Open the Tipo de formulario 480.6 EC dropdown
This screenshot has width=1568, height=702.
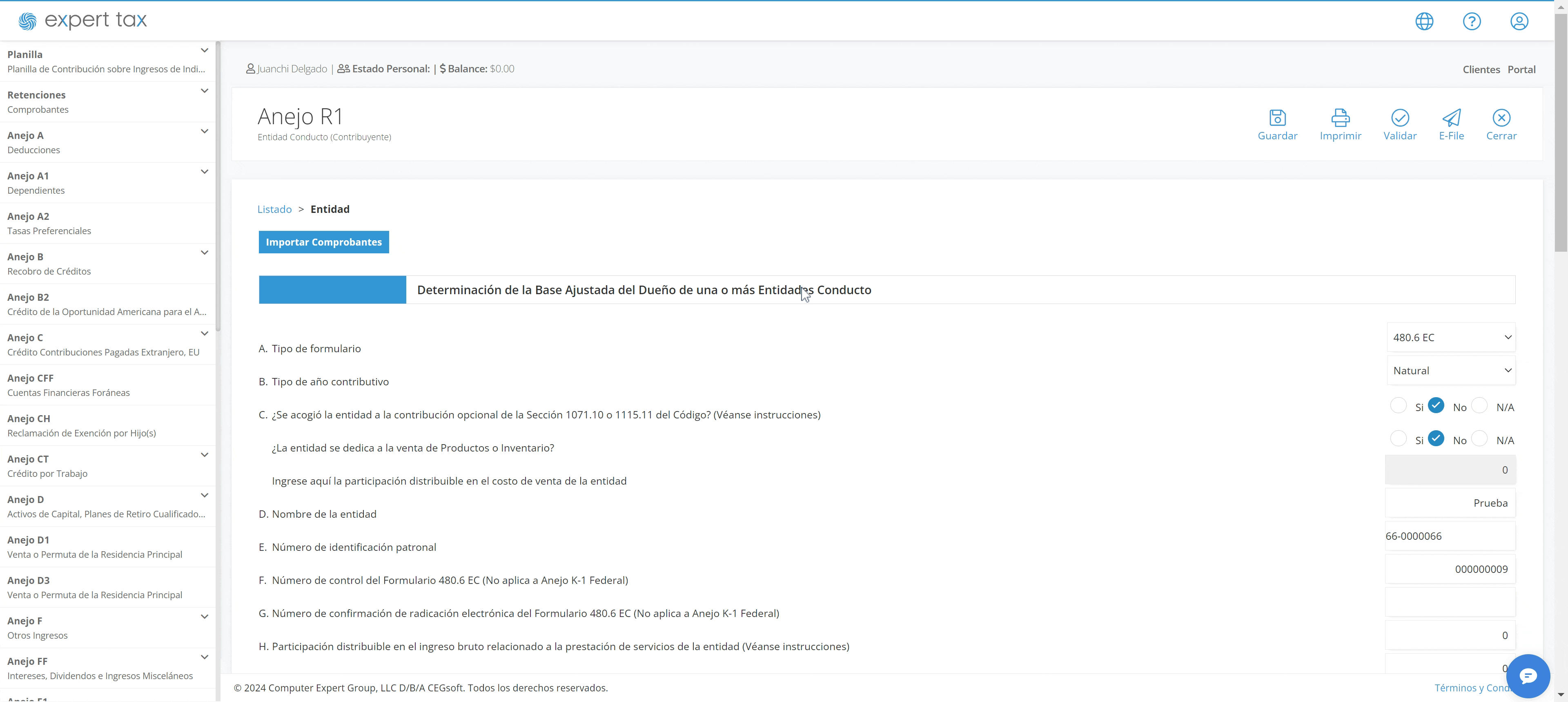[1450, 338]
